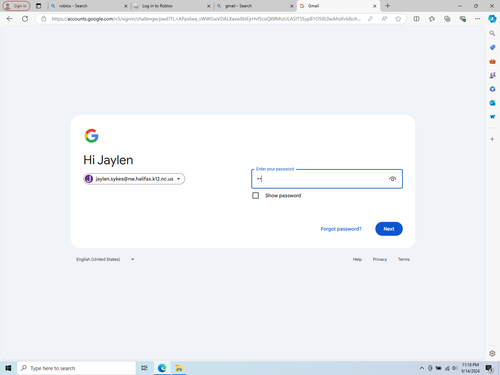
Task: Go back to the previous page
Action: (x=9, y=19)
